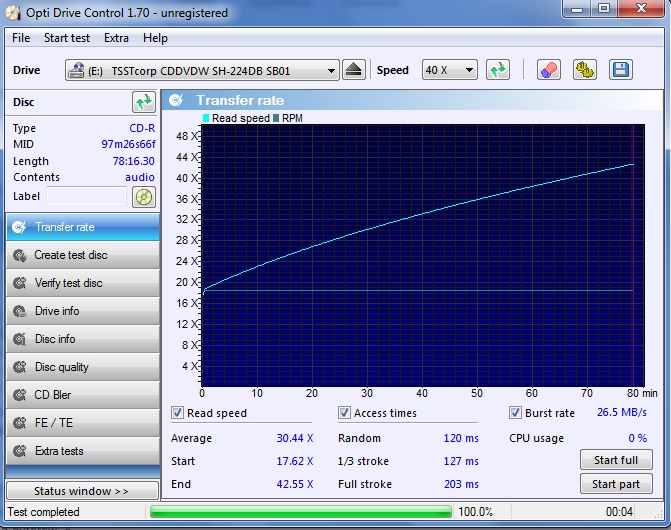Open the Disc quality test

[83, 367]
